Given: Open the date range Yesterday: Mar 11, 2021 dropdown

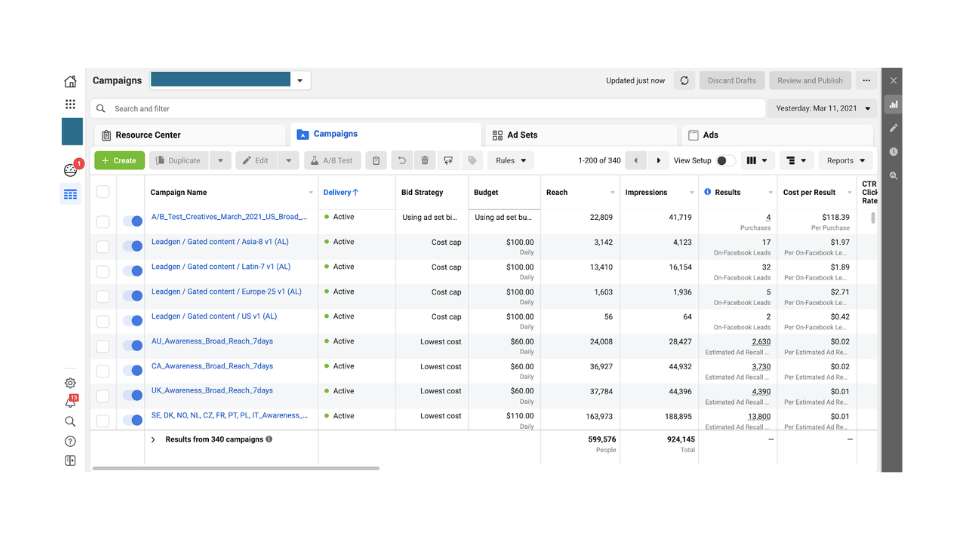Looking at the screenshot, I should click(822, 108).
